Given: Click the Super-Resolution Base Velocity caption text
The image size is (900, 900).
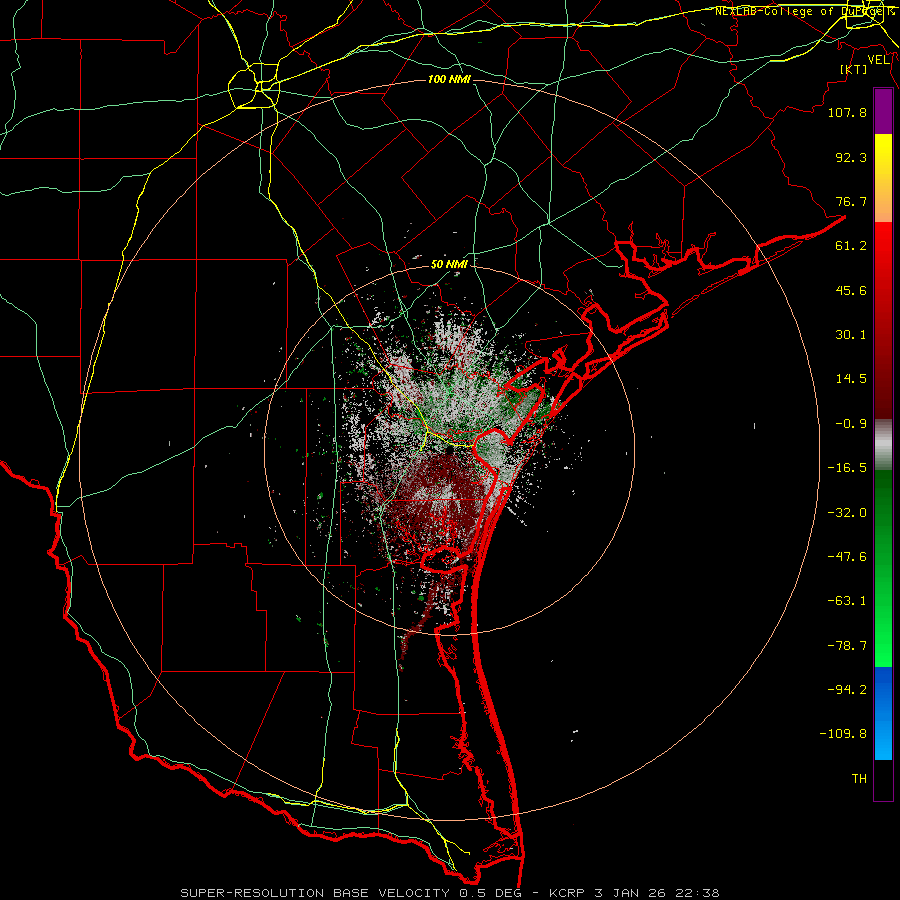Looking at the screenshot, I should (x=449, y=893).
